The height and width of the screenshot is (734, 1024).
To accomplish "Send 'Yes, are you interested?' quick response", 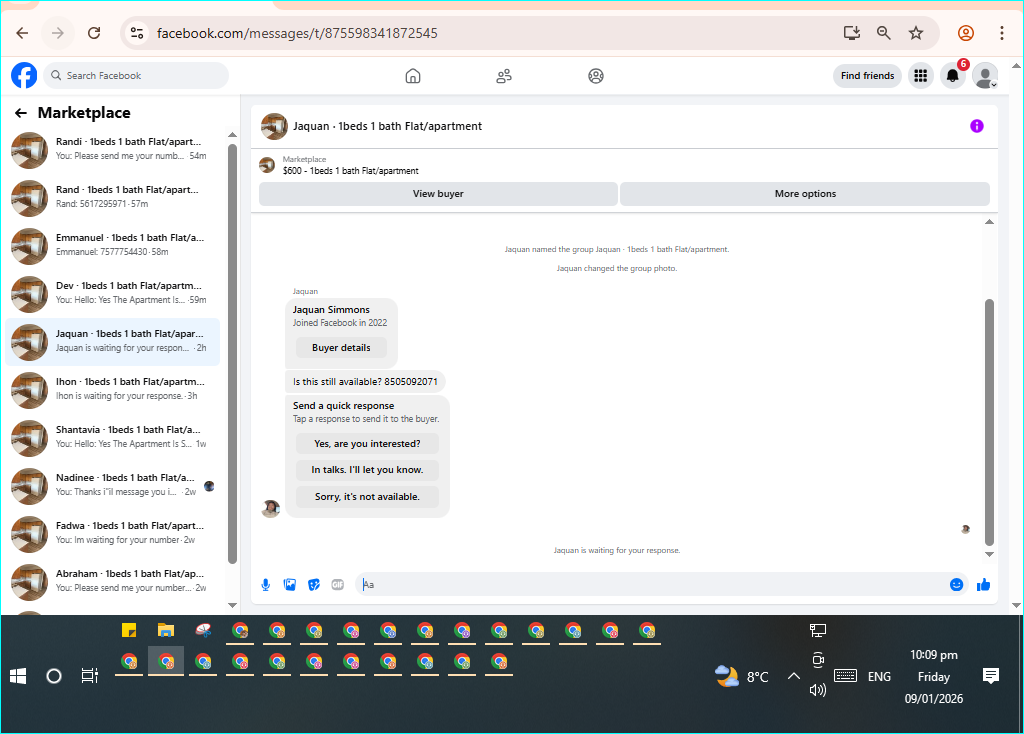I will coord(367,443).
